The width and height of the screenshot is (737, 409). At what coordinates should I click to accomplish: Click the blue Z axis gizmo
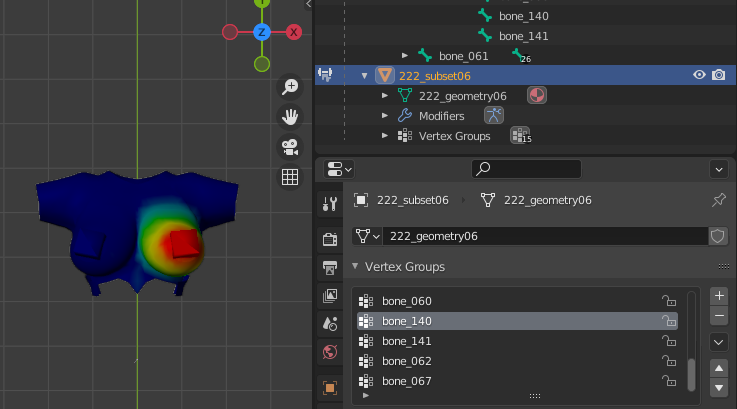262,32
